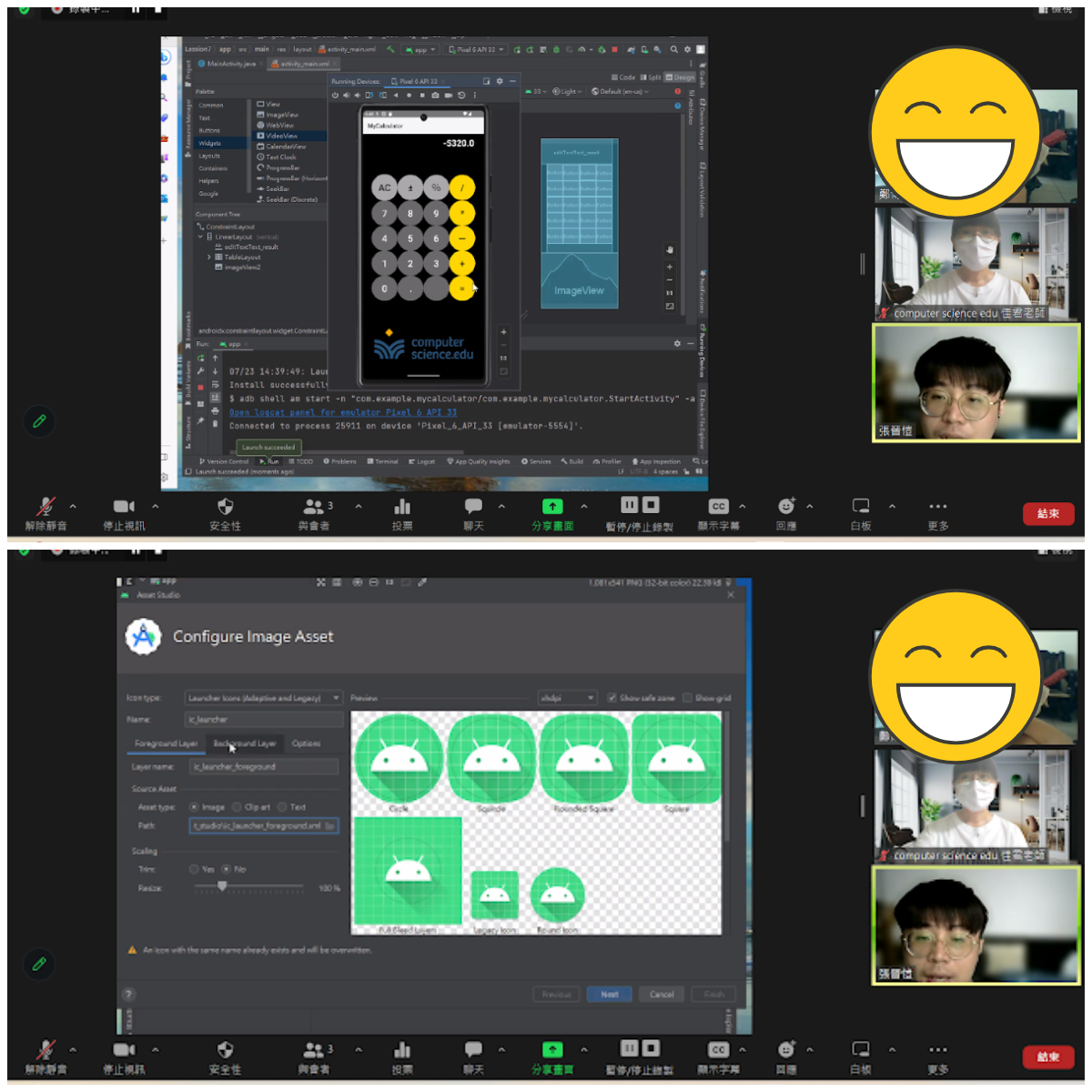Click Share Screen in Zoom bar below calculator view
1092x1092 pixels.
pyautogui.click(x=552, y=513)
